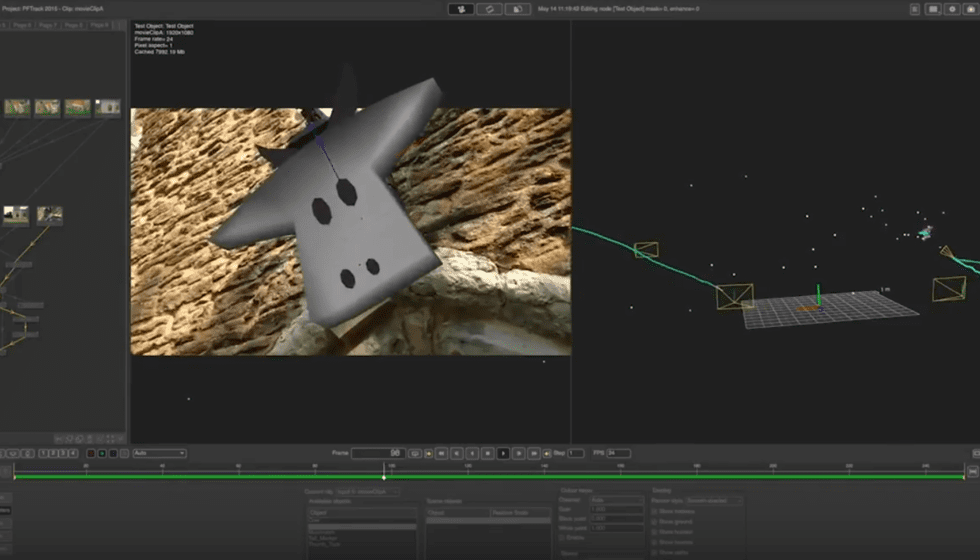Click the stop playback button
This screenshot has width=980, height=560.
point(488,453)
